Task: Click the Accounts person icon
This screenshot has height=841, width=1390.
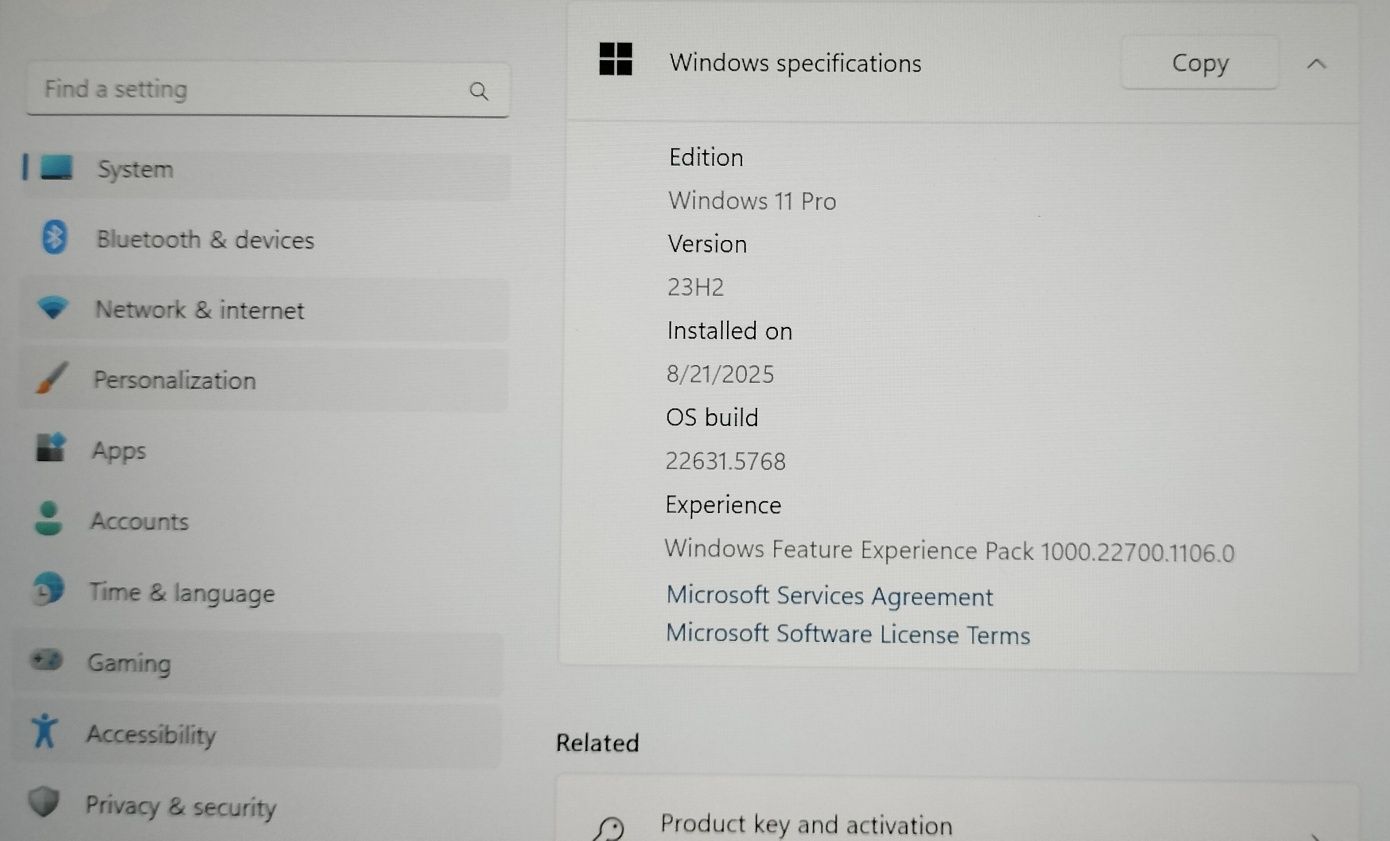Action: [x=48, y=519]
